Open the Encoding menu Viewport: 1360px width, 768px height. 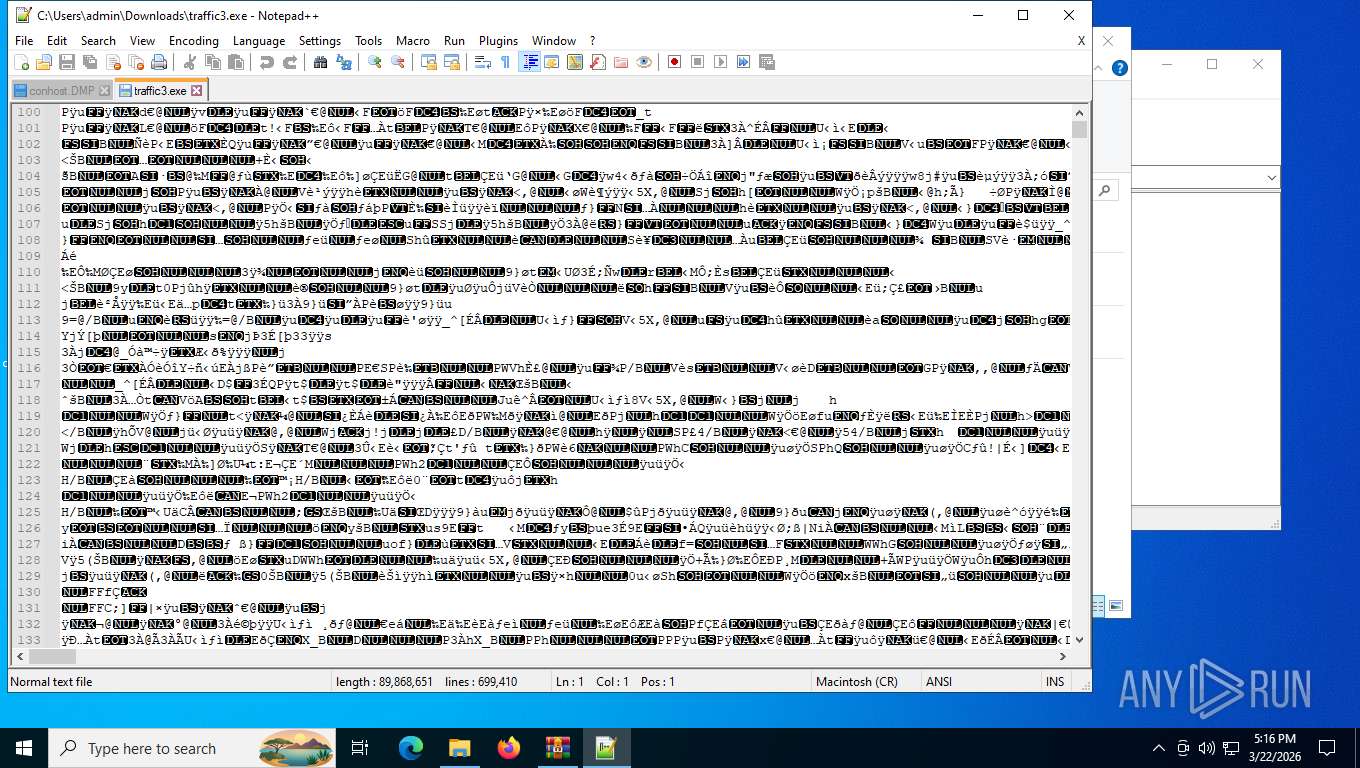(194, 40)
